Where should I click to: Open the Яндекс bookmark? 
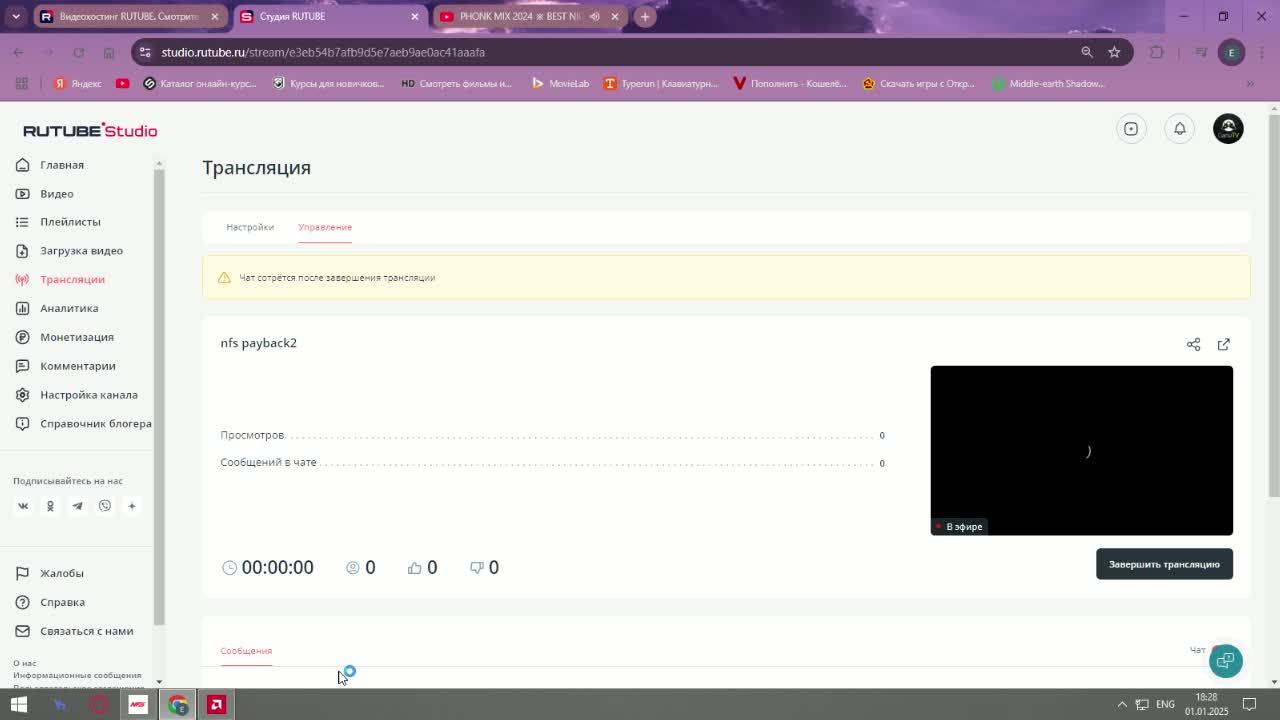77,84
